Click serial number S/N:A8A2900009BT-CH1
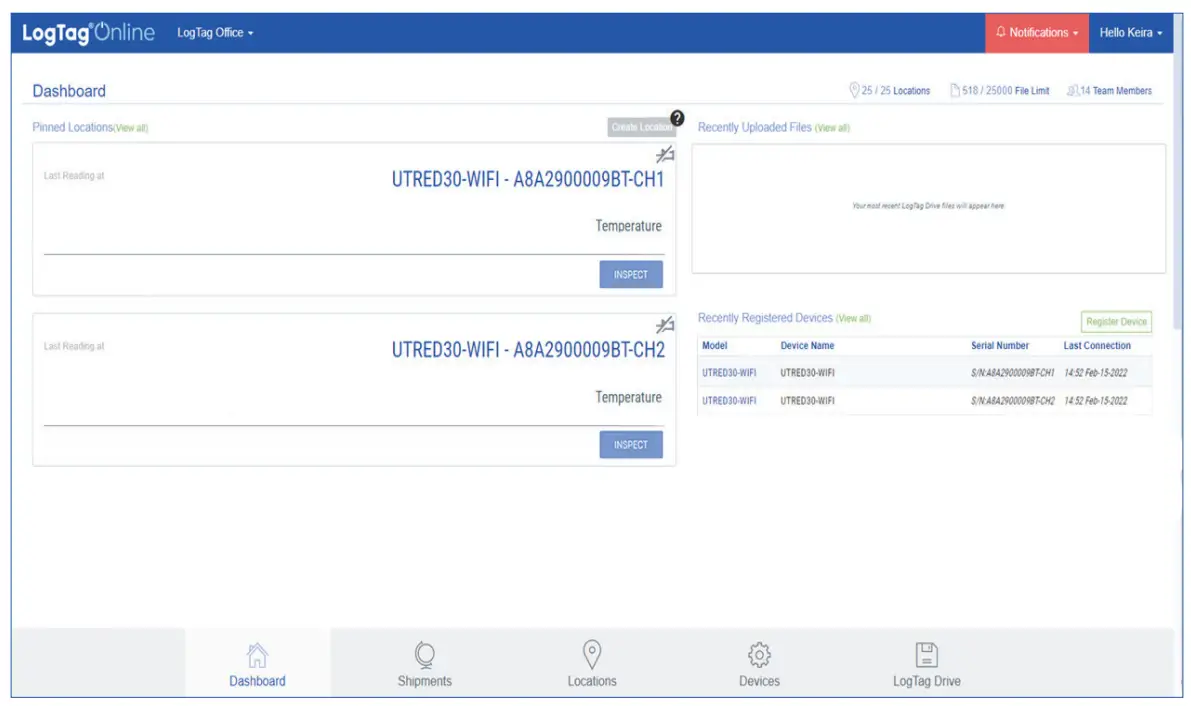The width and height of the screenshot is (1191, 706). click(1013, 373)
